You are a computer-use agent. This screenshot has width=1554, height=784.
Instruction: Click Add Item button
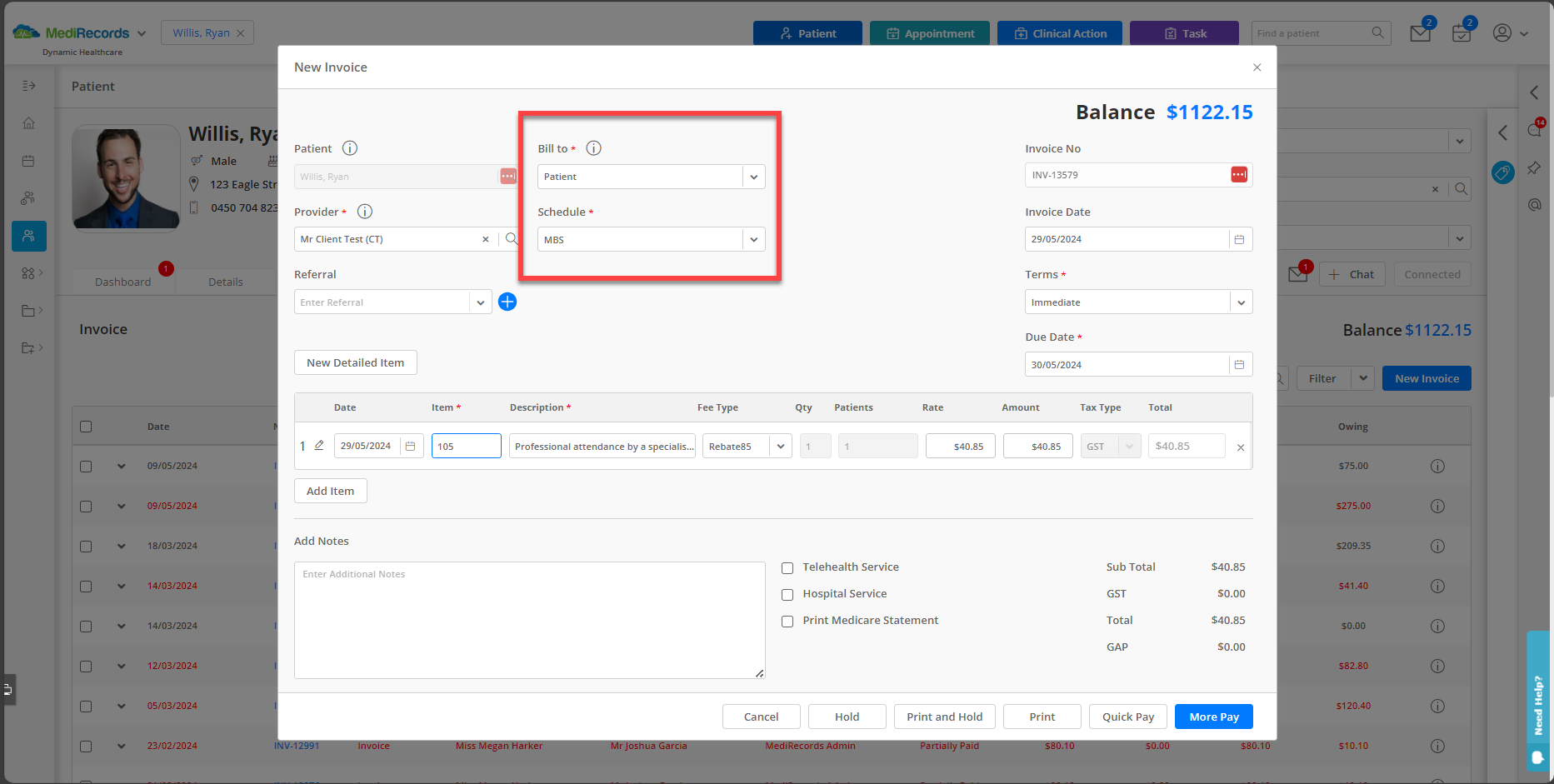[x=331, y=491]
